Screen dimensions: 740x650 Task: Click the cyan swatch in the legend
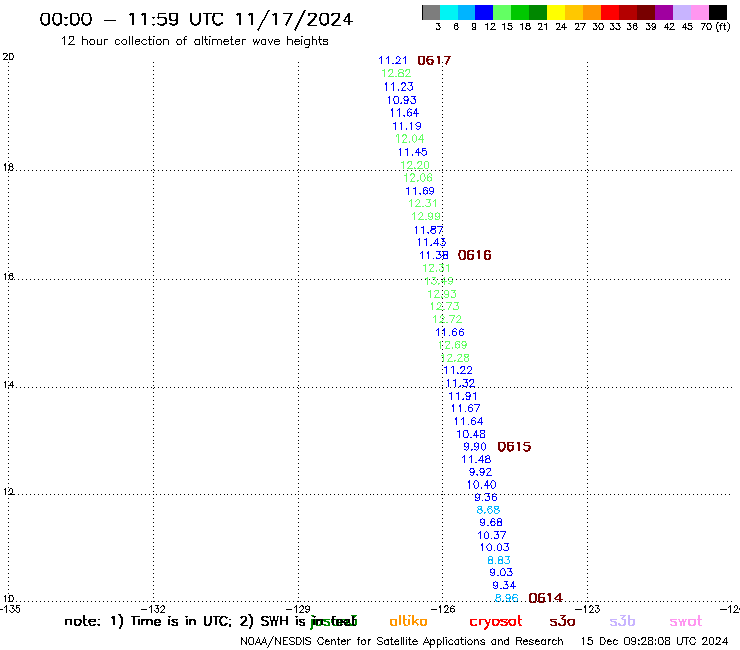coord(449,12)
